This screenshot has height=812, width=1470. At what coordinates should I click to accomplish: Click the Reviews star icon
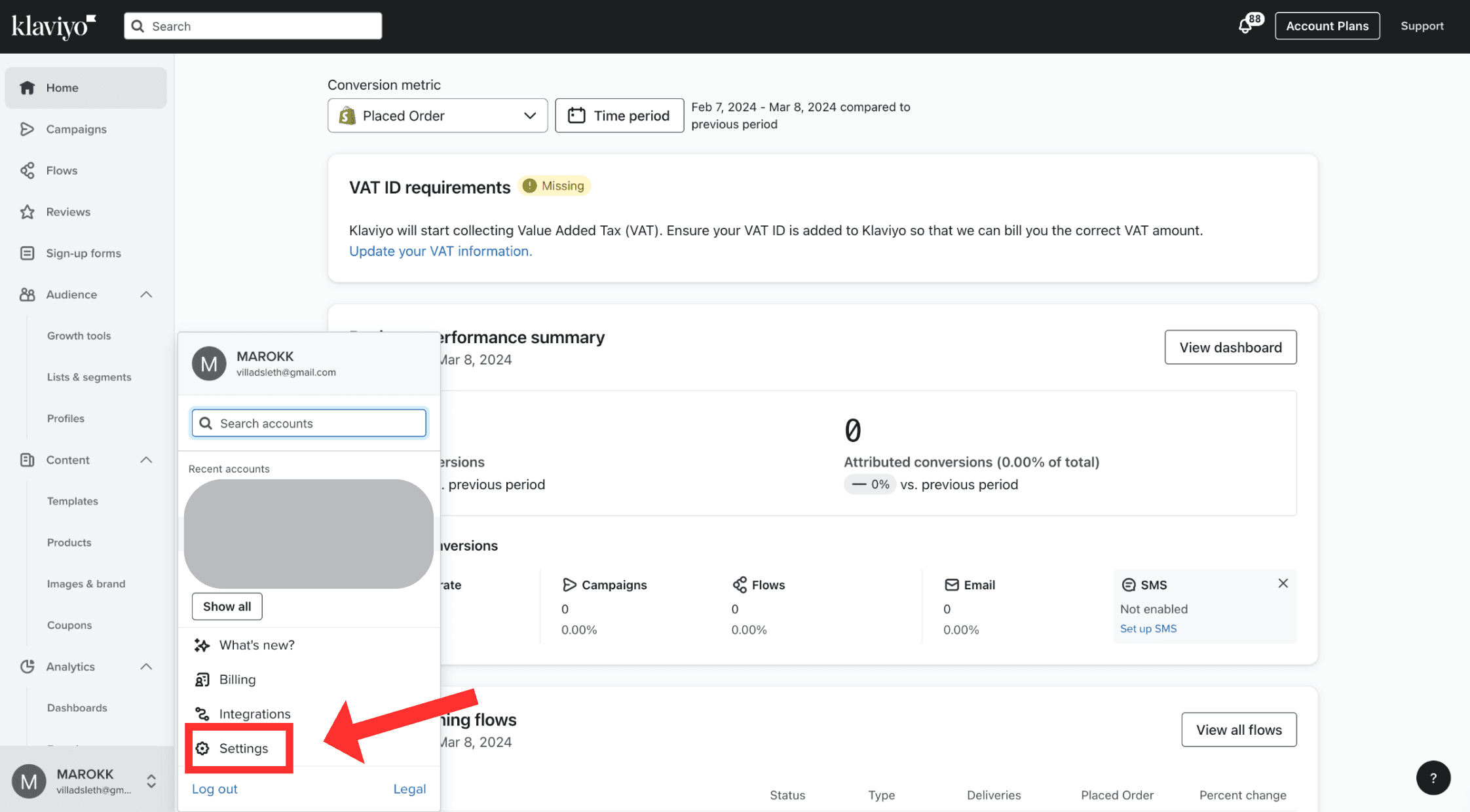tap(27, 212)
